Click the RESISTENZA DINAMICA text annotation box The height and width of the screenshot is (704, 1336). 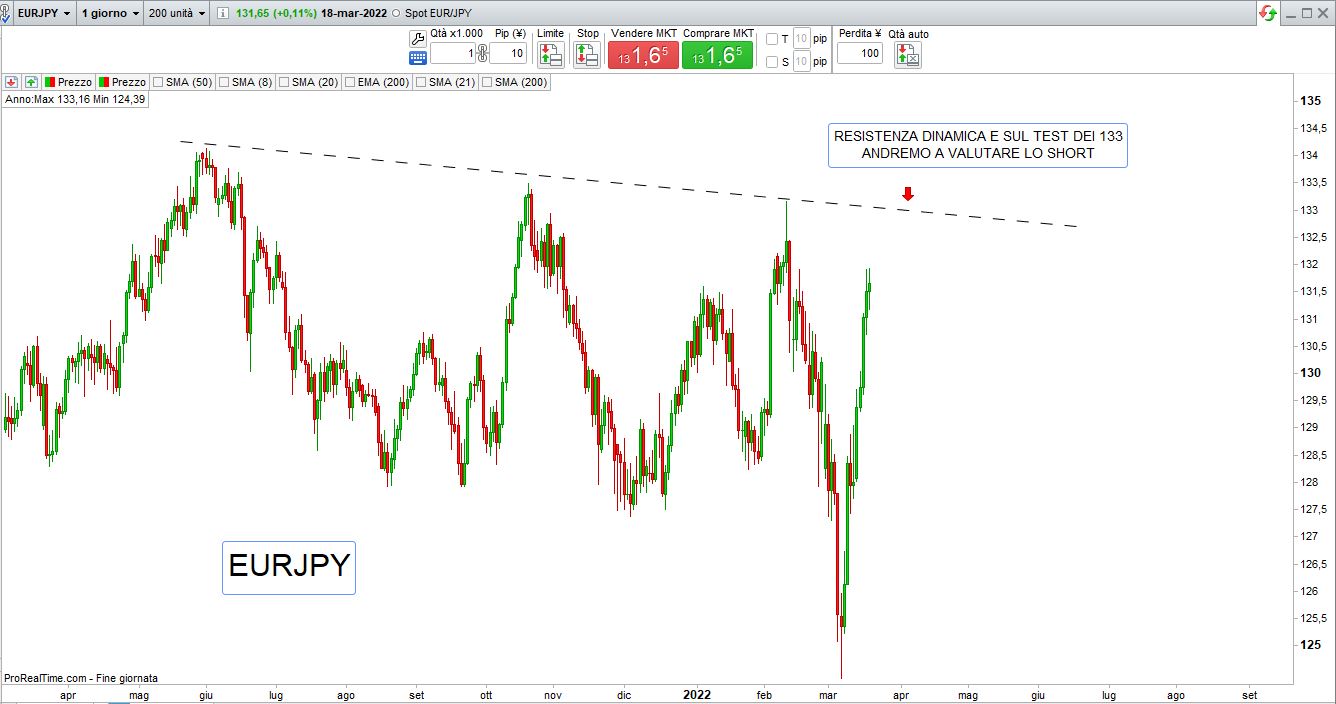click(977, 145)
